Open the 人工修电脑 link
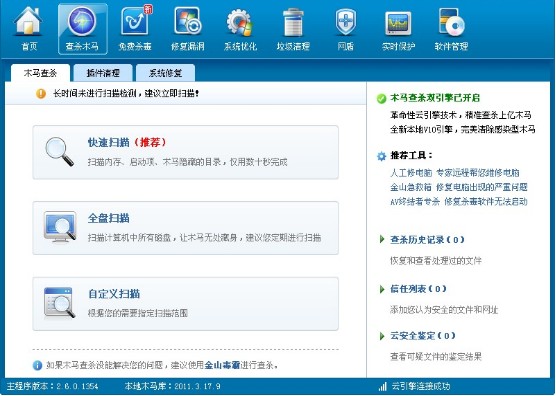 pyautogui.click(x=411, y=173)
